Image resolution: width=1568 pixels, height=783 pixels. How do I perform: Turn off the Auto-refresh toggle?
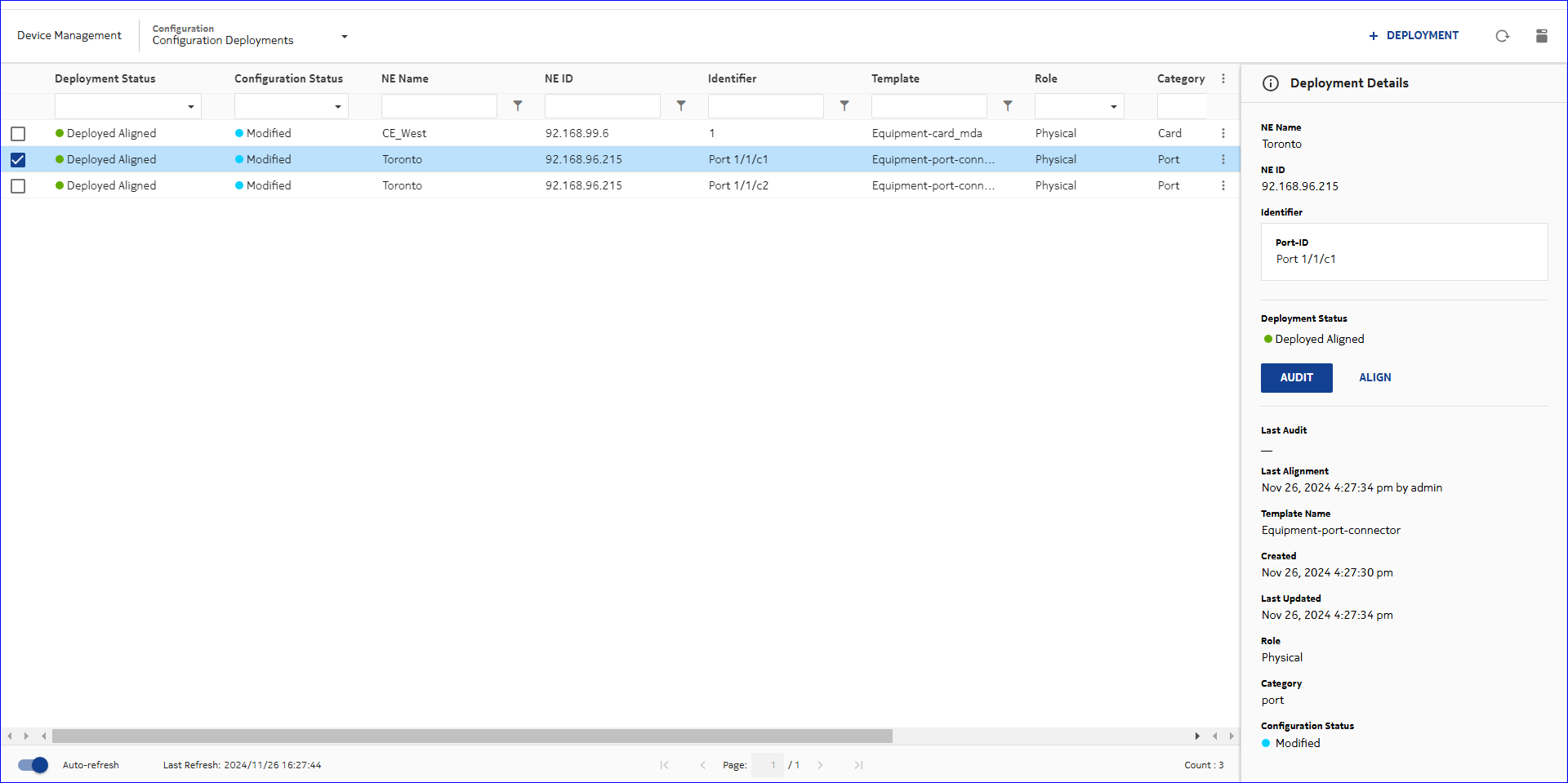33,765
